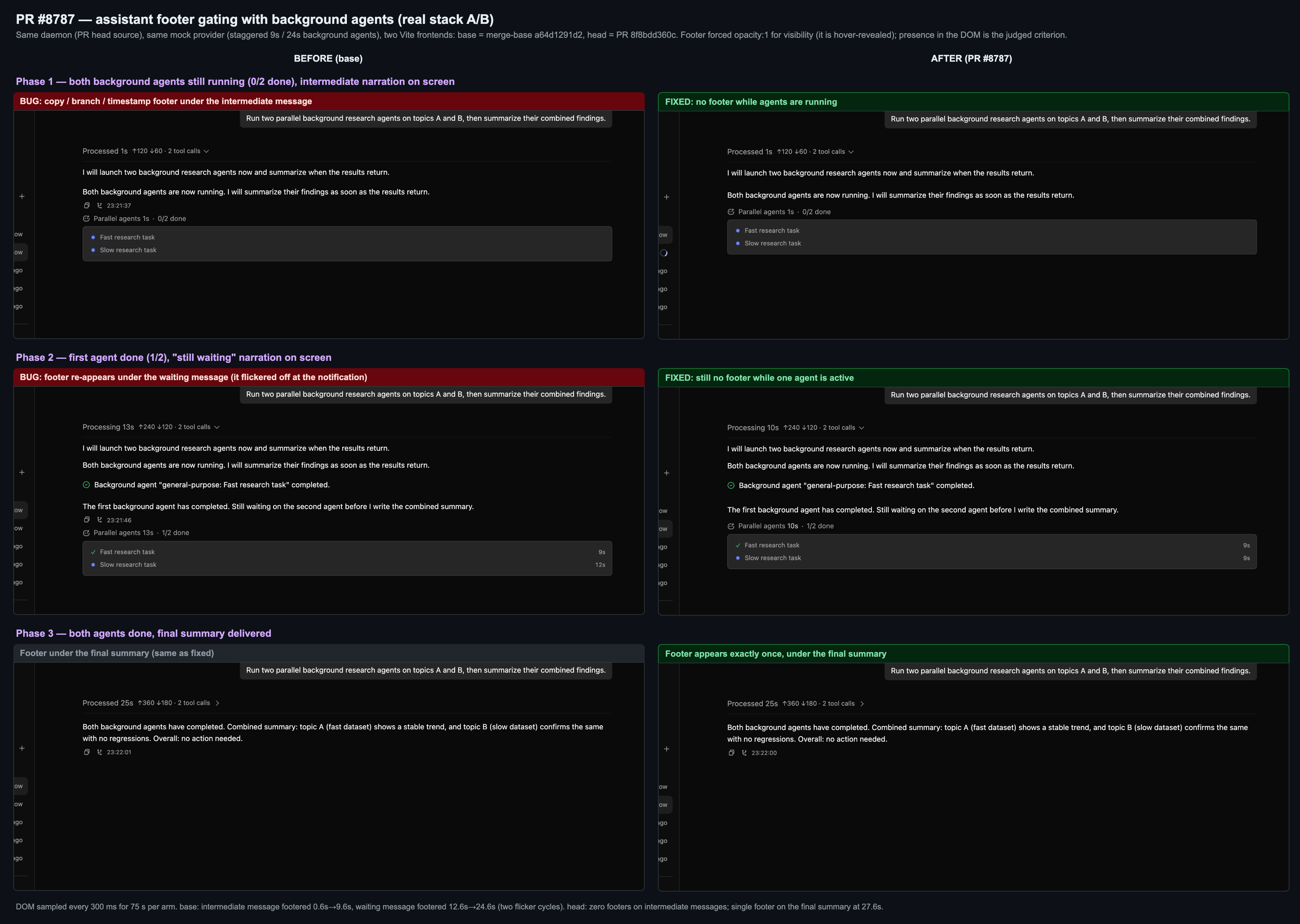Click the plus icon in Phase 2 AFTER panel
The image size is (1300, 924).
(x=666, y=473)
